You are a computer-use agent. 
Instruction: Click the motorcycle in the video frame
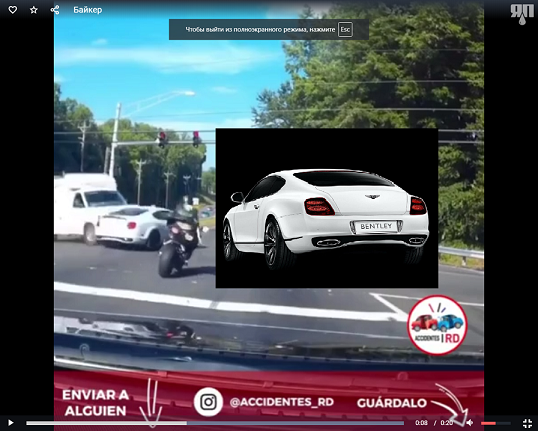pos(180,238)
